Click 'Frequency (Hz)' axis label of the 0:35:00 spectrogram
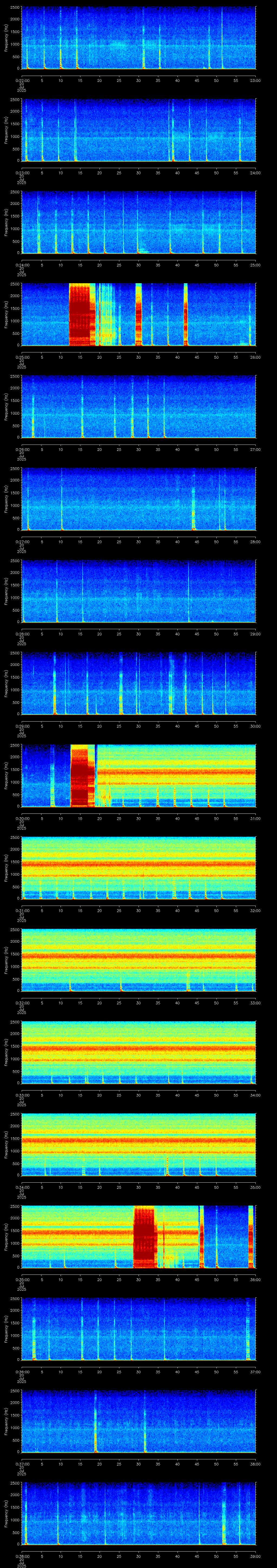 click(6, 1237)
